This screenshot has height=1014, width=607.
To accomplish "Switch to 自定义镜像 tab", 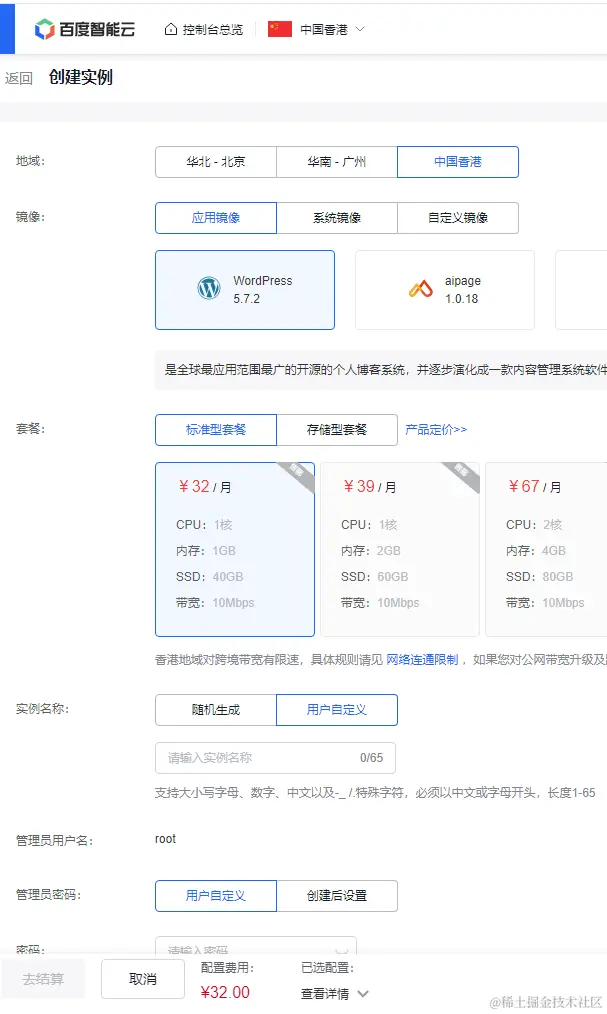I will [458, 218].
